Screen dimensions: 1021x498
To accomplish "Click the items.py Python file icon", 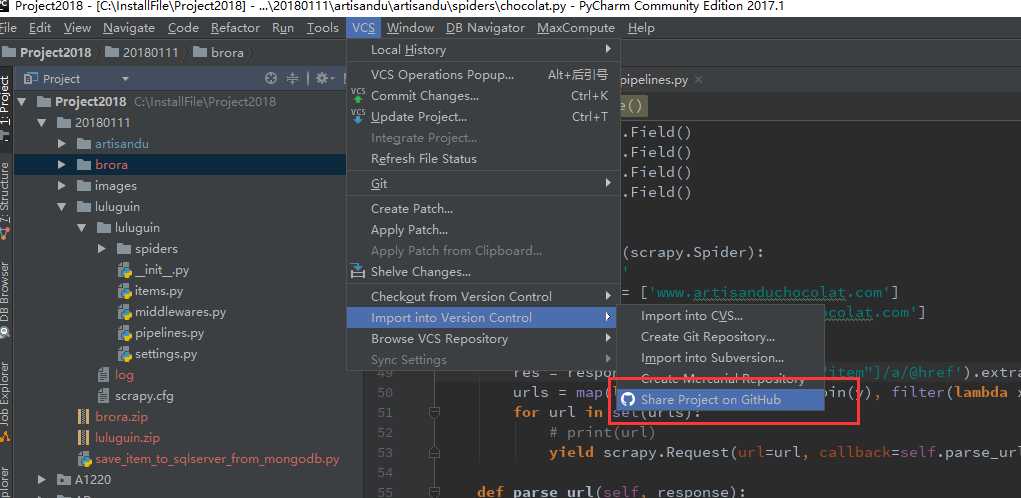I will (x=124, y=291).
